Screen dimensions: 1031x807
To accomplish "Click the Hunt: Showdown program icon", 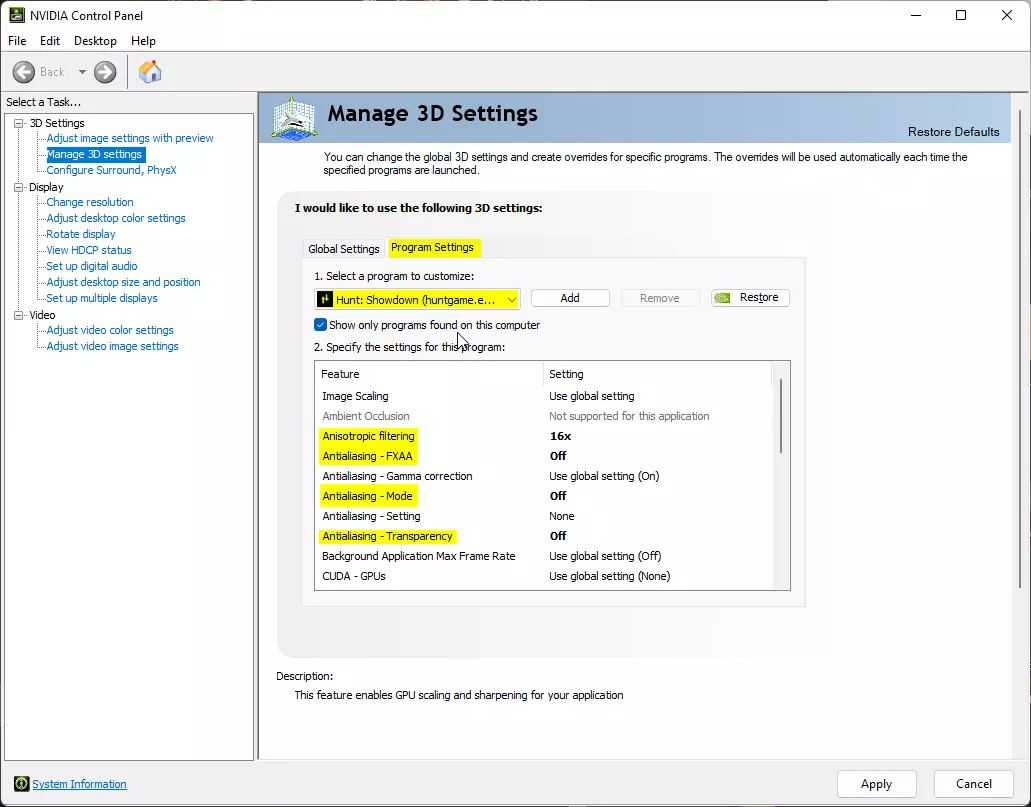I will click(x=325, y=300).
